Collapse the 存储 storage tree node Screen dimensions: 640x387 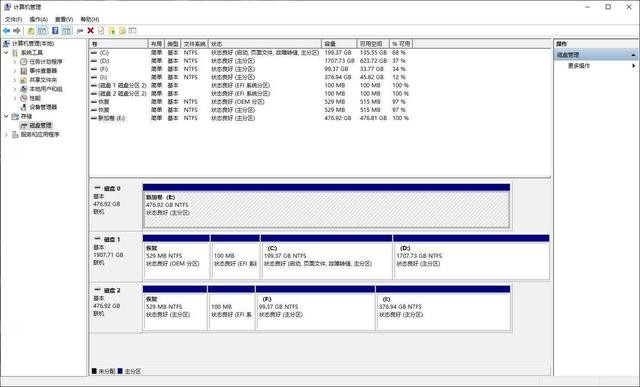(6, 116)
